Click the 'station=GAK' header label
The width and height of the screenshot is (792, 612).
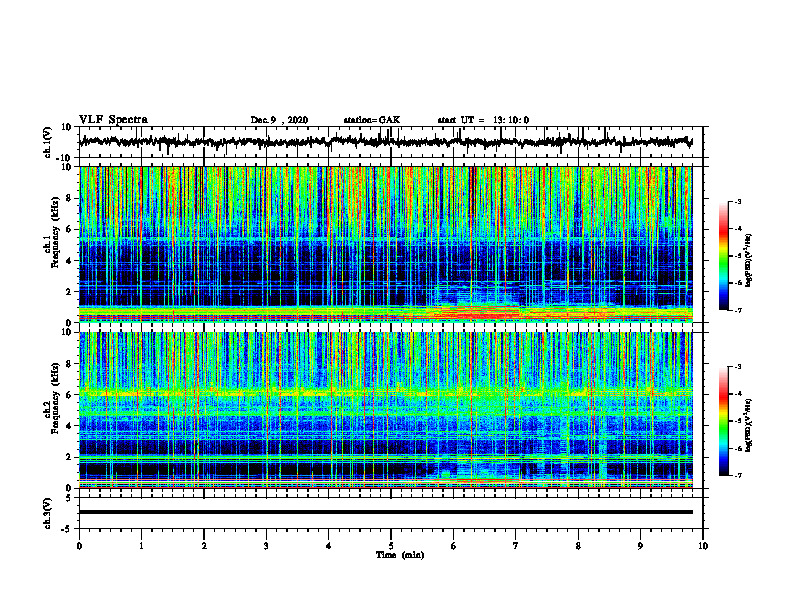[x=372, y=120]
